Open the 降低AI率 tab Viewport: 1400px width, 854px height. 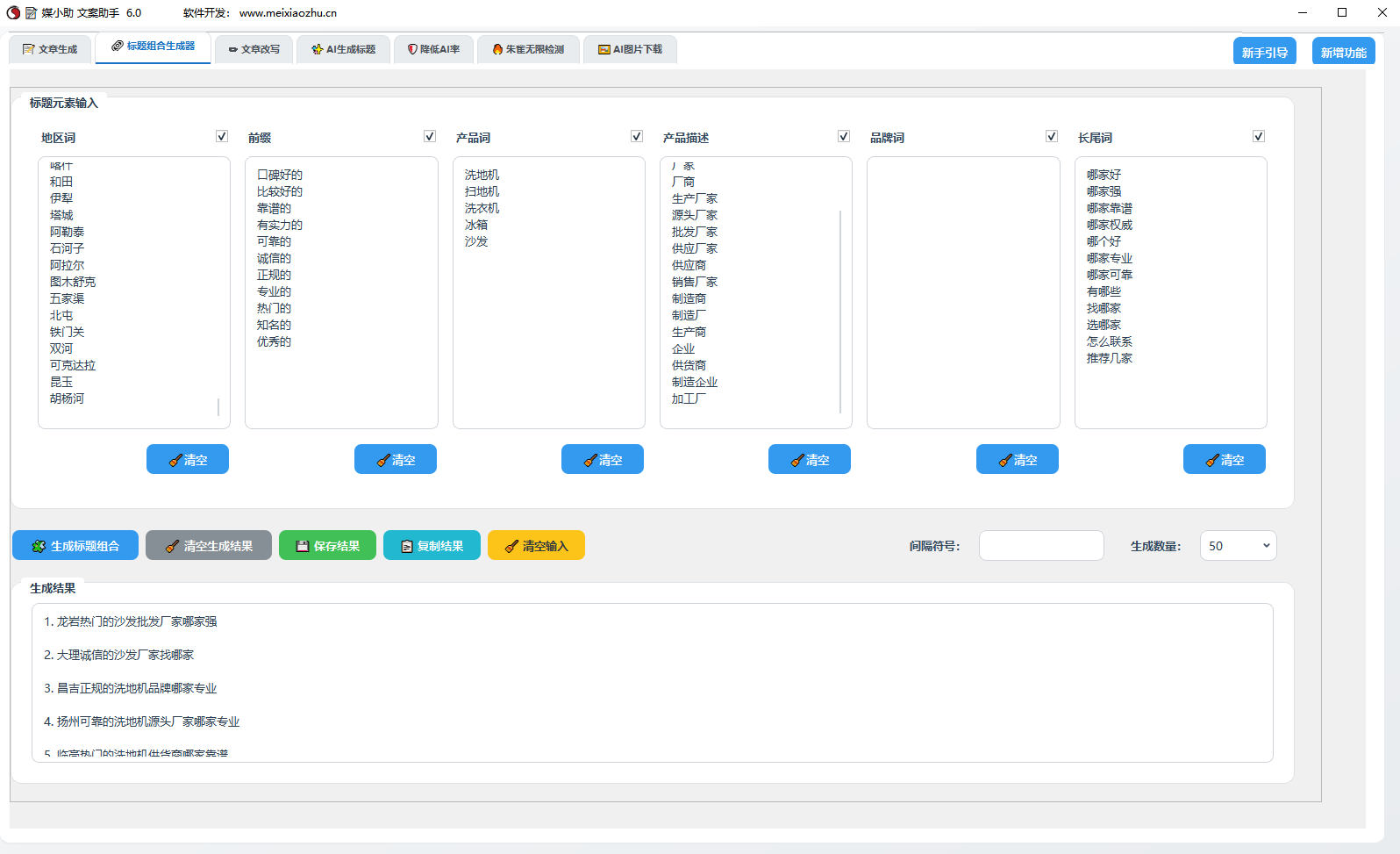(433, 49)
